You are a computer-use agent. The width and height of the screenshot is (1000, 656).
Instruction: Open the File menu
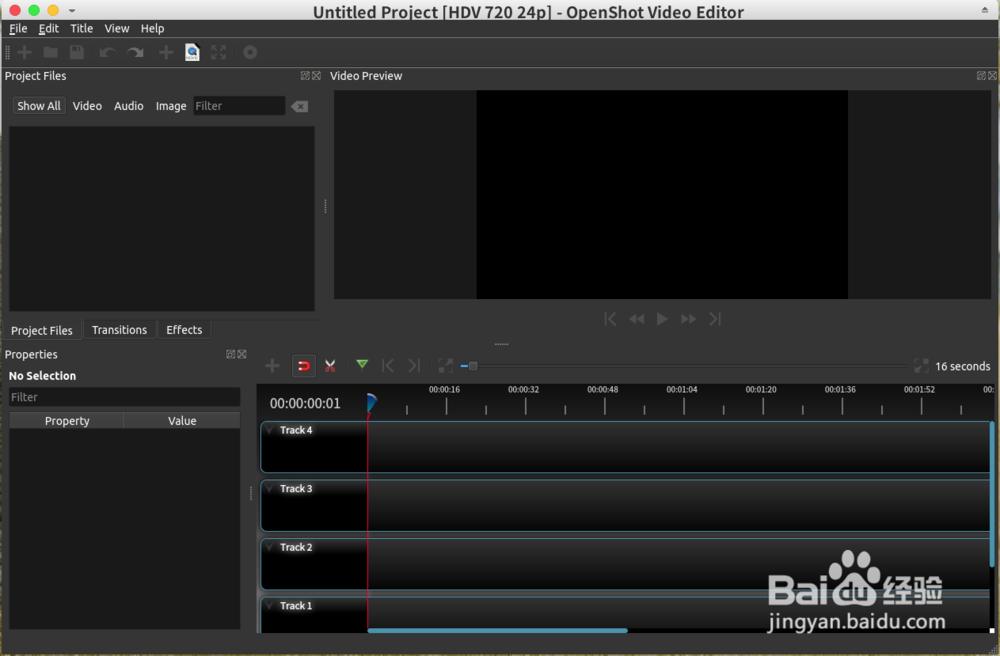pos(18,29)
